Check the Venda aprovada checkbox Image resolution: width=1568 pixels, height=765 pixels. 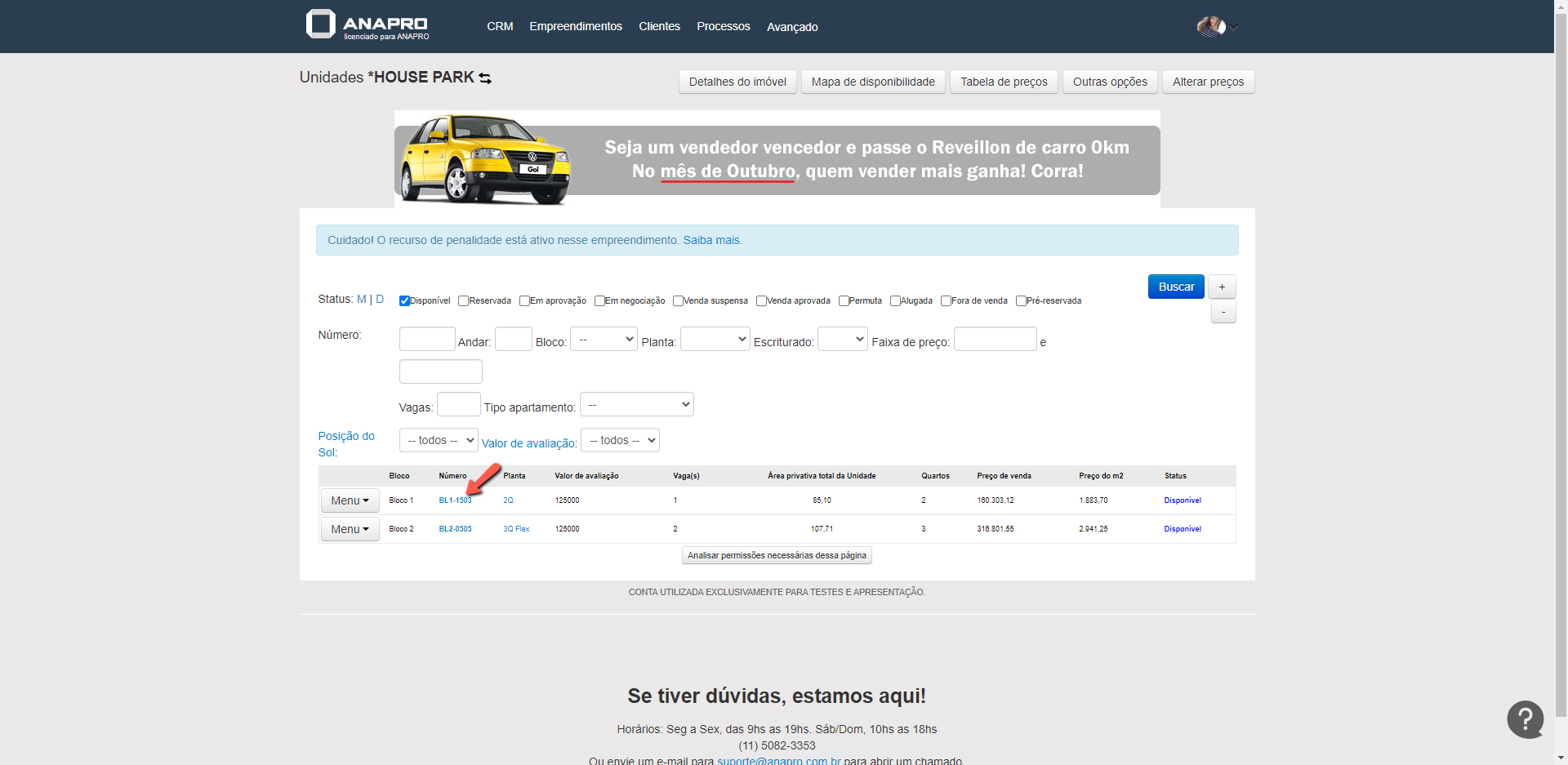(761, 301)
